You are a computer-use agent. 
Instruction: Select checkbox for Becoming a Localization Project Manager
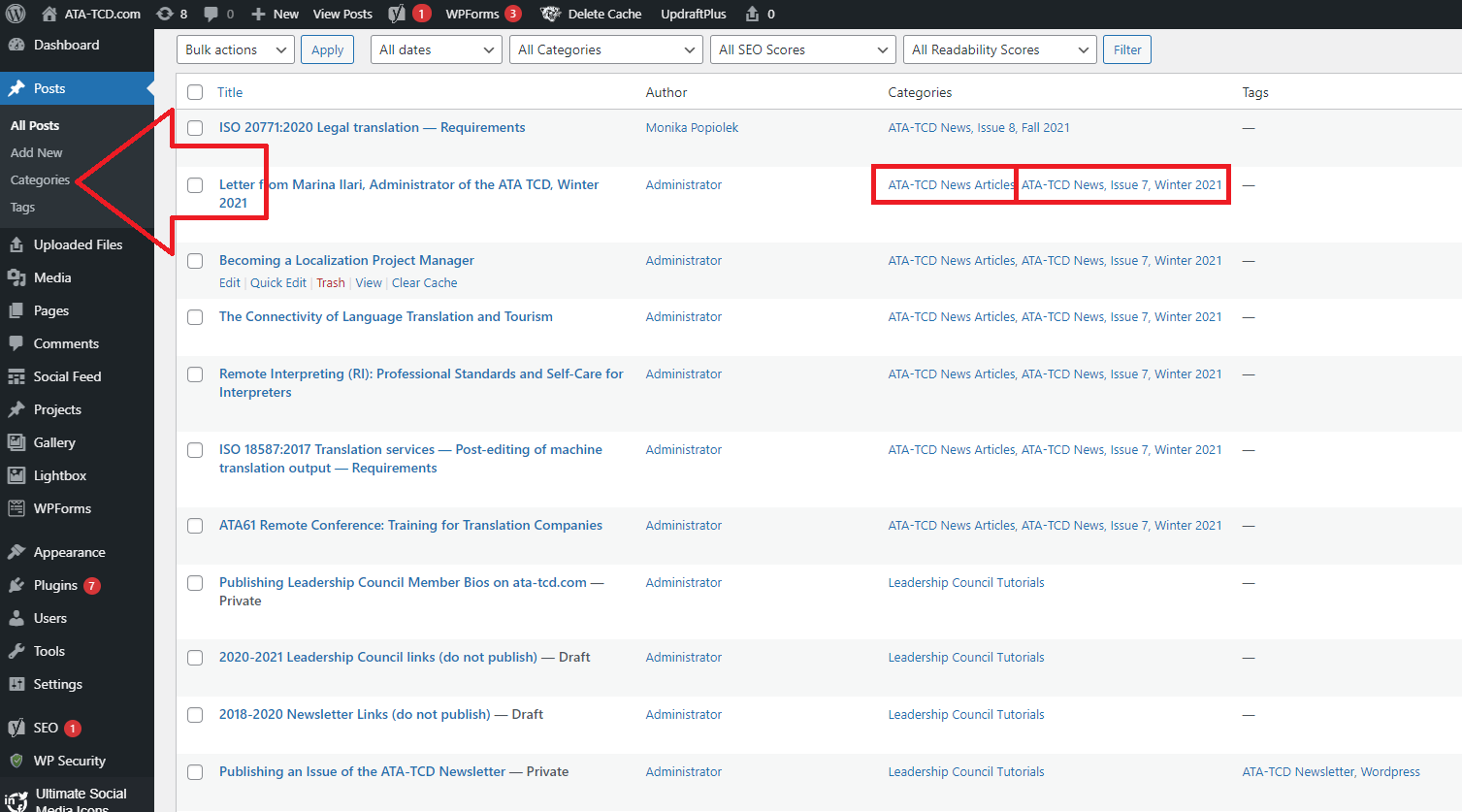coord(195,261)
